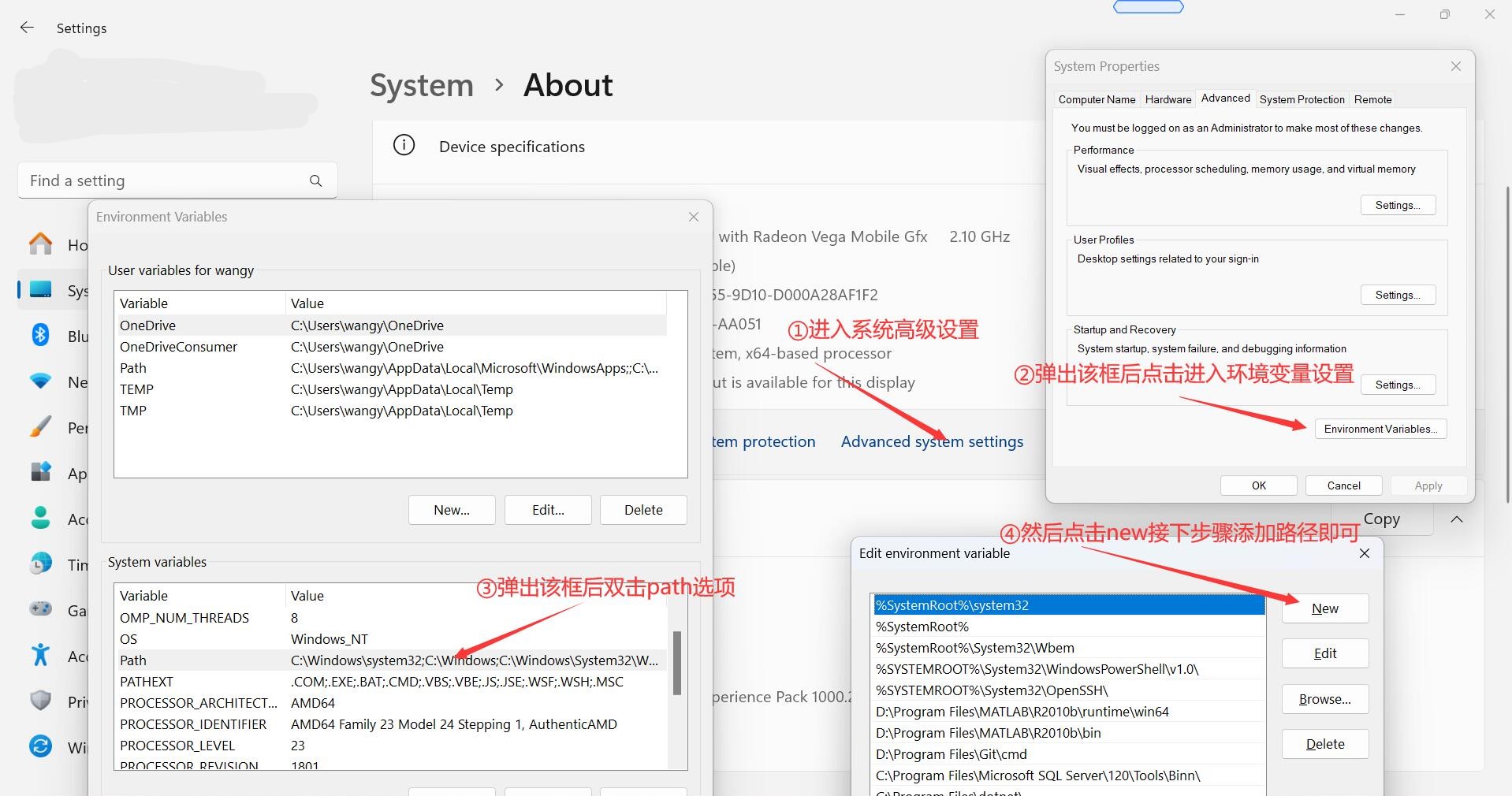Click in the Find a setting field
This screenshot has width=1512, height=796.
coord(177,180)
